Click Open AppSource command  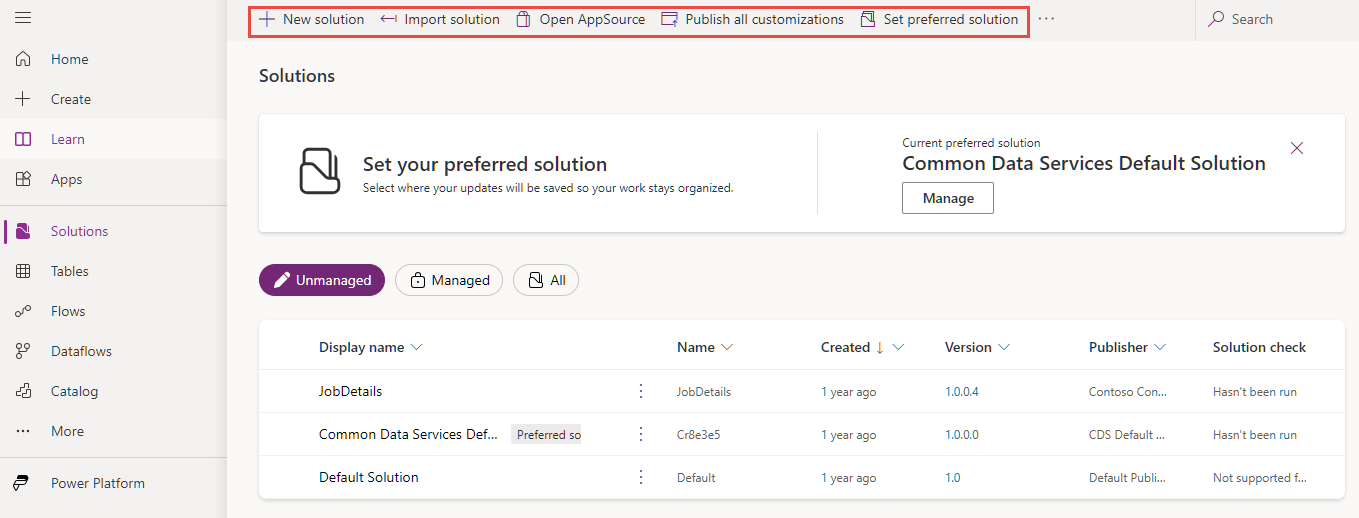click(581, 19)
